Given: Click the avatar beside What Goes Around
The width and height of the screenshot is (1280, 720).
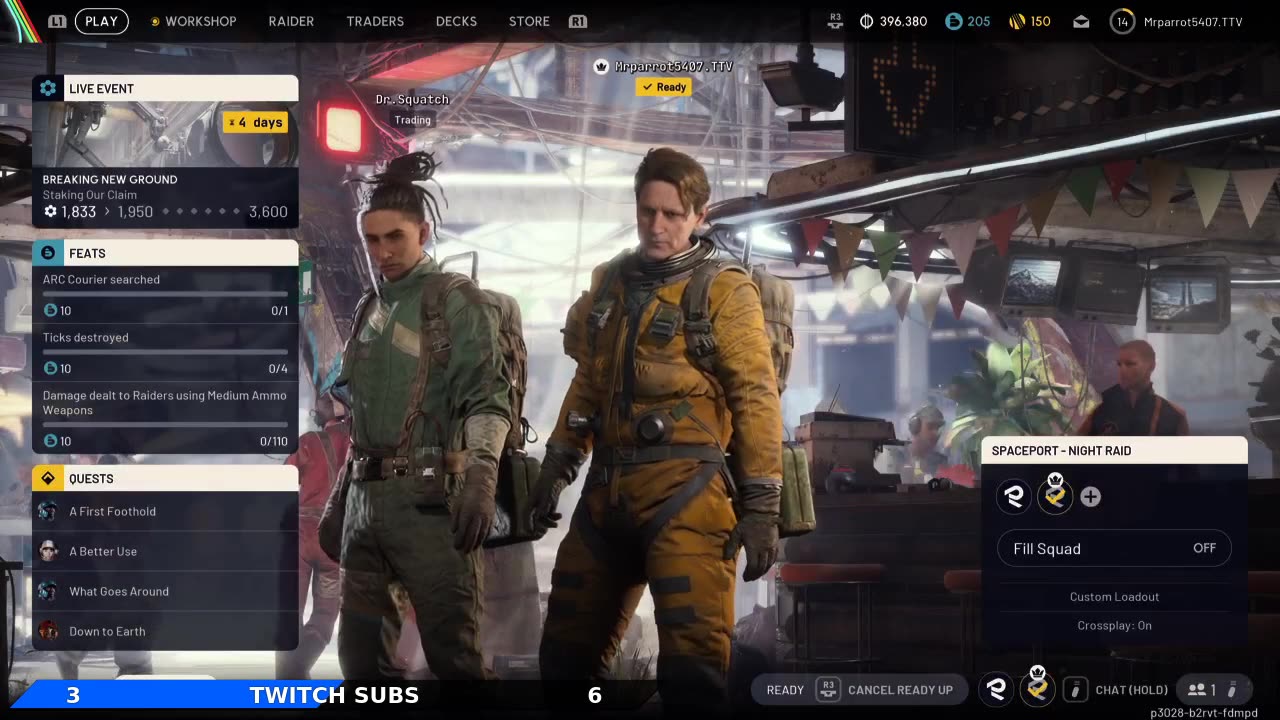Looking at the screenshot, I should (48, 591).
